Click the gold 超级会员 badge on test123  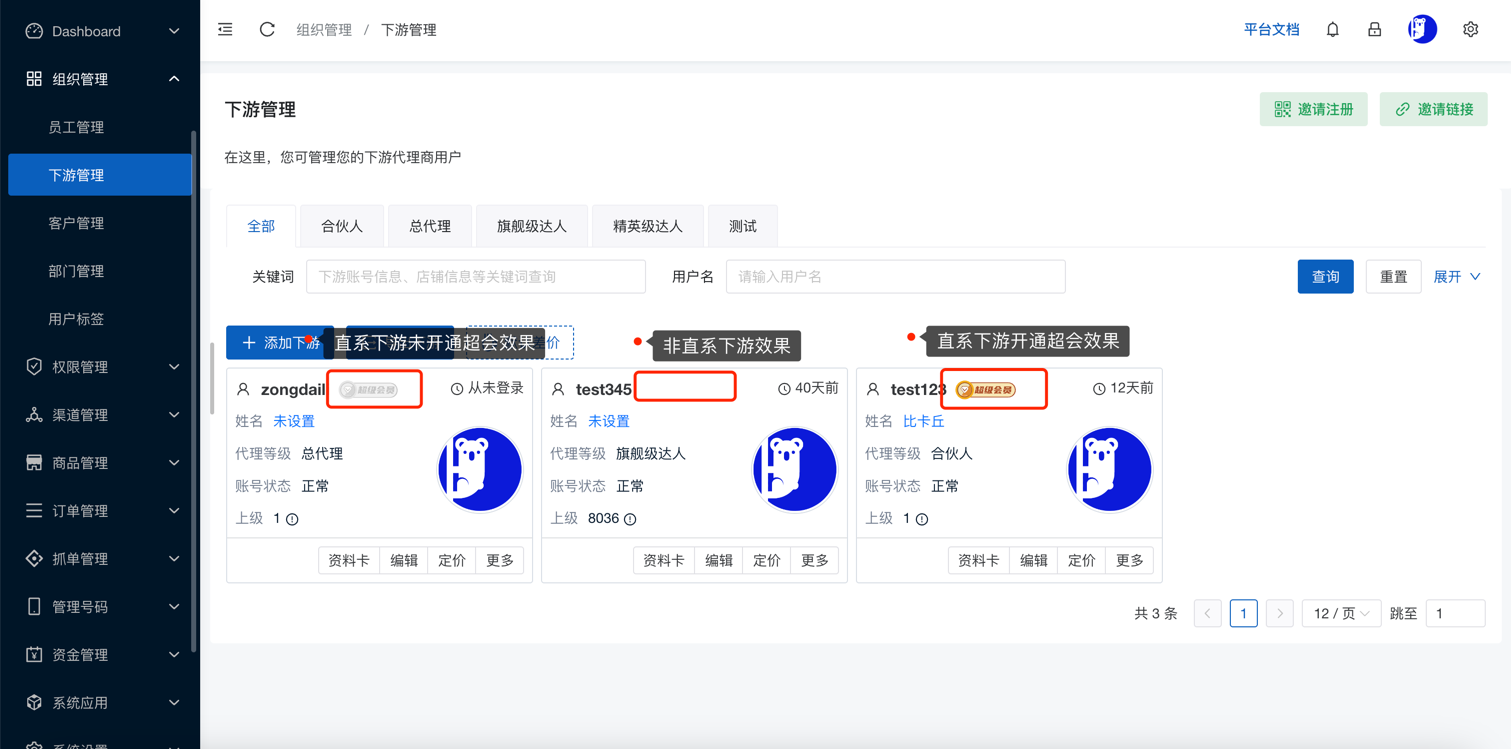click(x=986, y=389)
